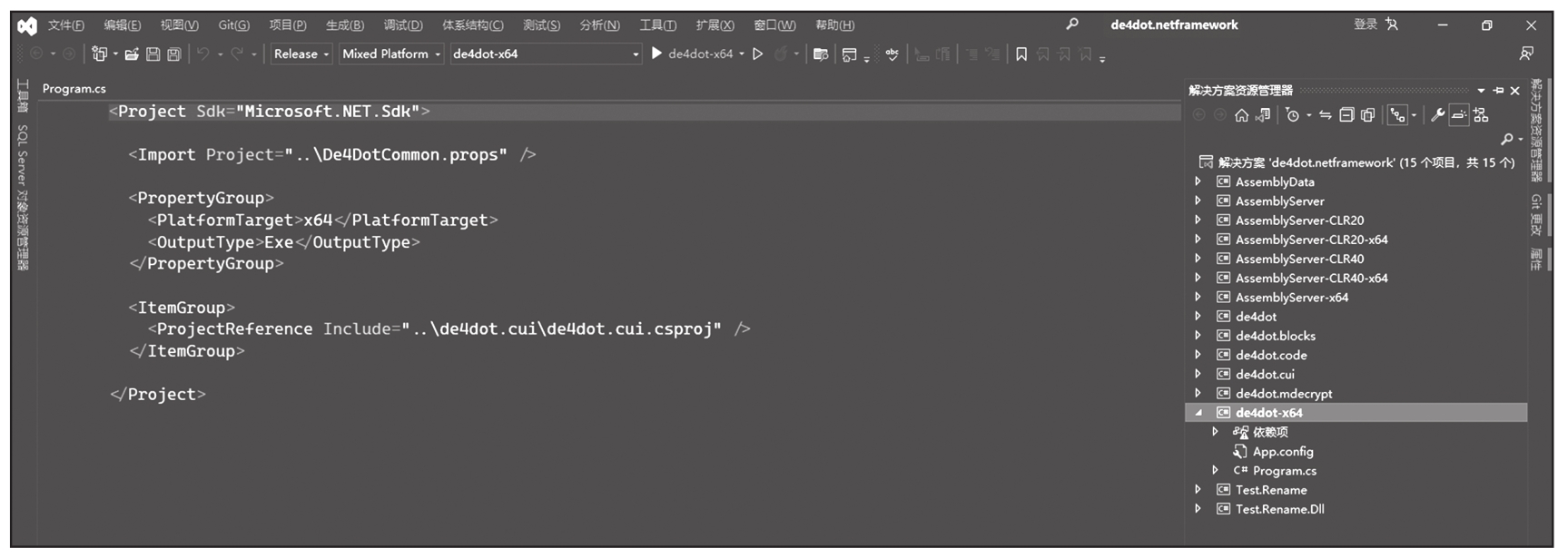Click the Live Share feedback icon

1527,54
